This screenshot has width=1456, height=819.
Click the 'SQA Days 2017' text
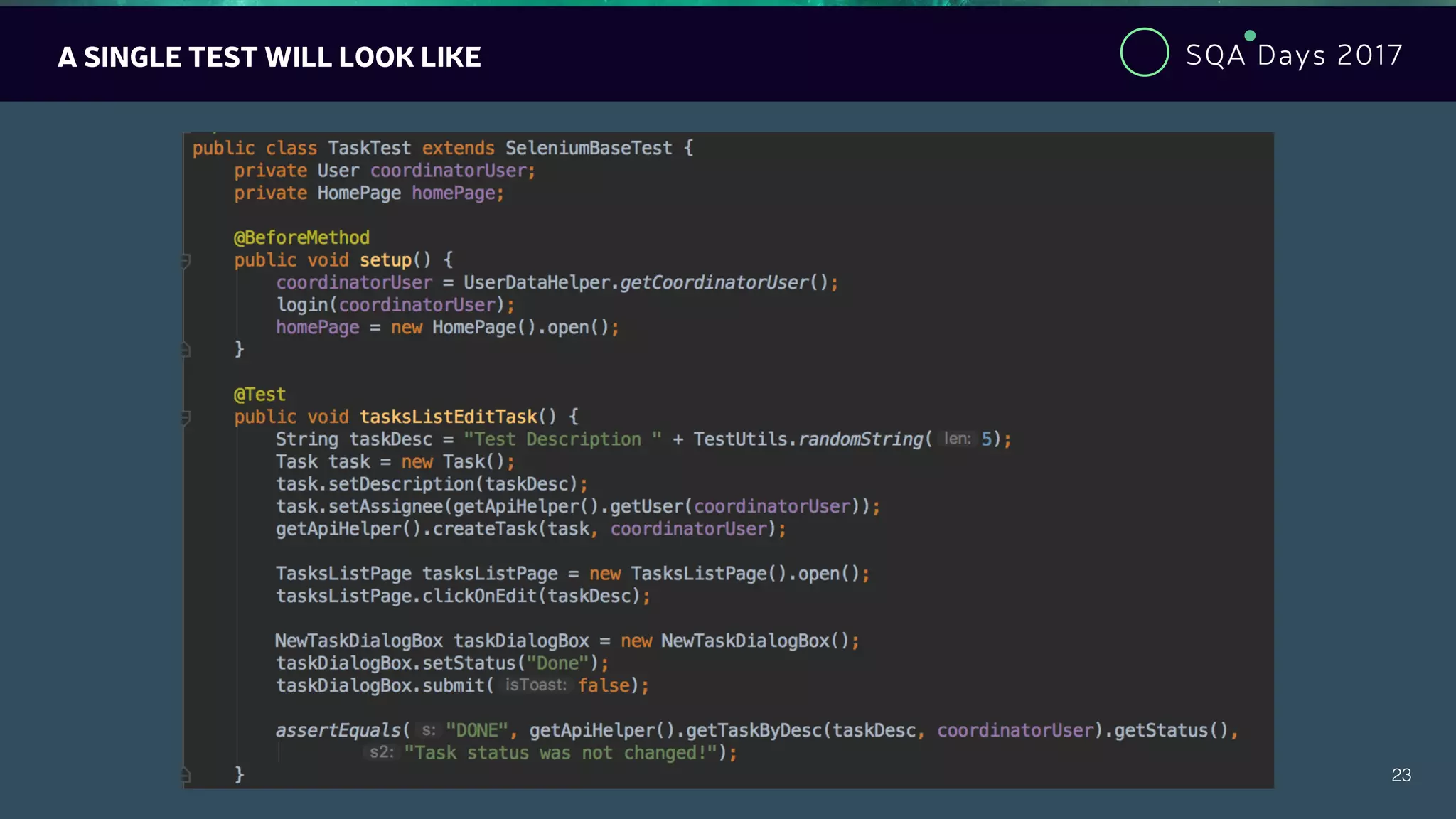(1294, 55)
